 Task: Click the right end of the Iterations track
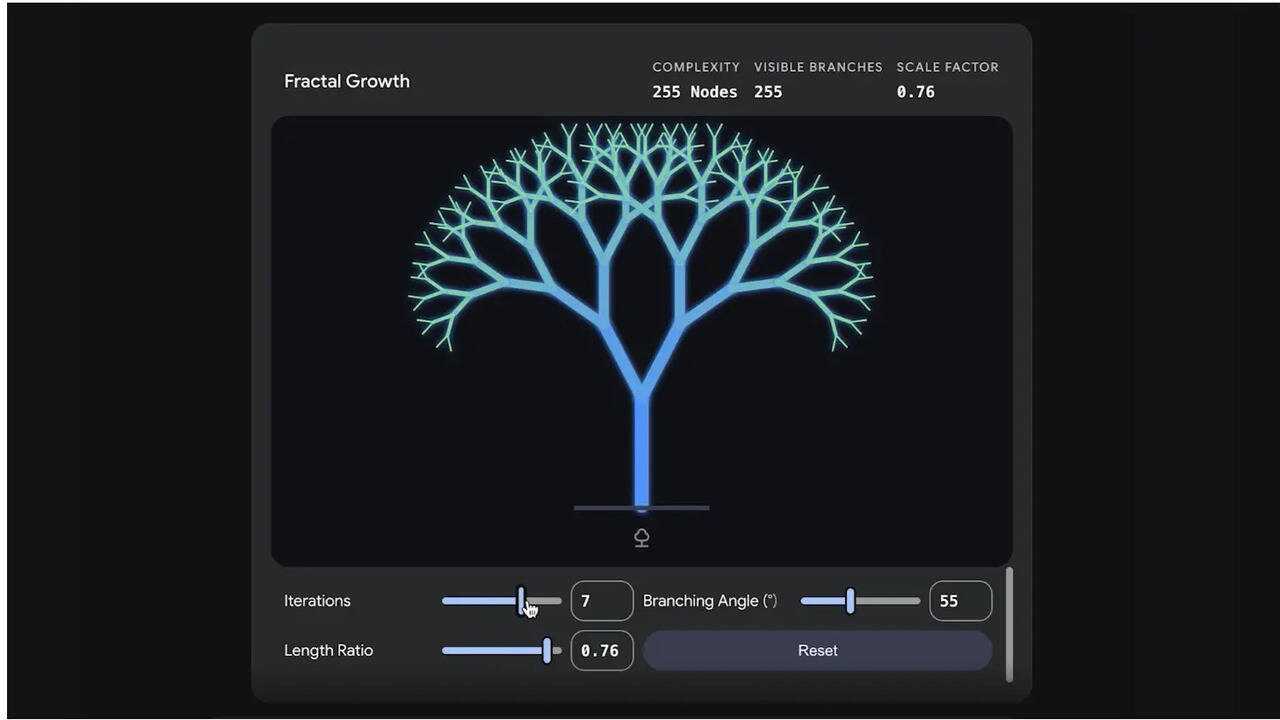(560, 601)
